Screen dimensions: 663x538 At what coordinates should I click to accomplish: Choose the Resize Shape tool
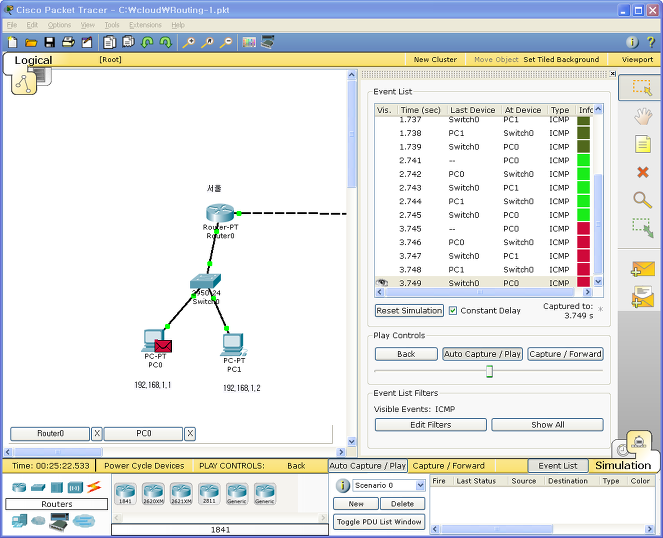[643, 228]
